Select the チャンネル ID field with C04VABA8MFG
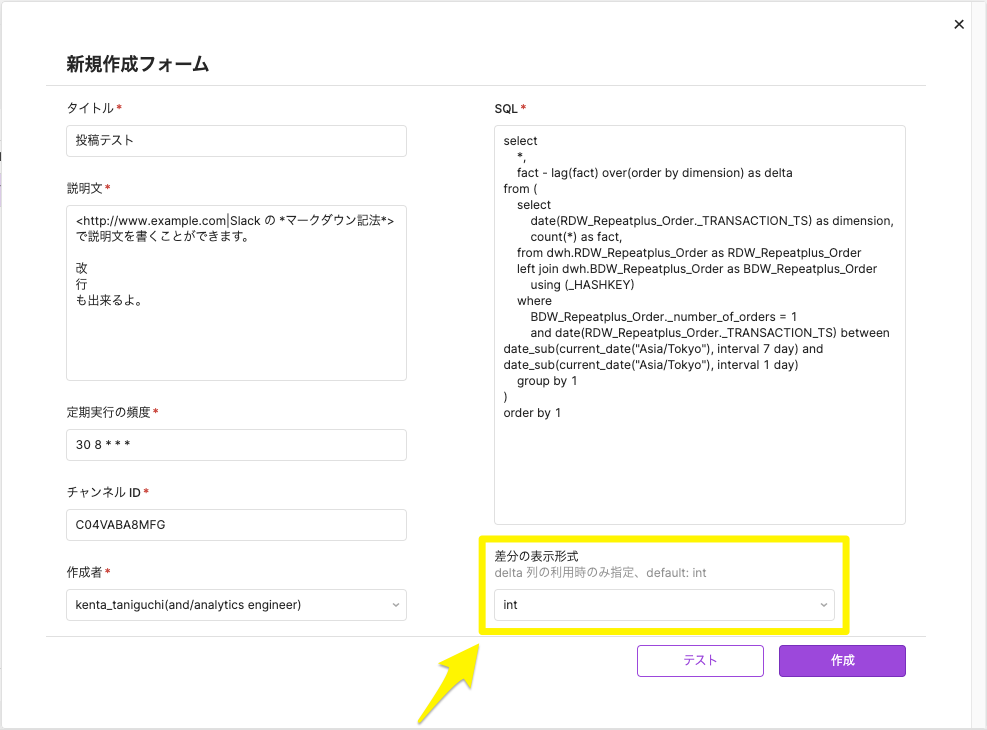987x730 pixels. click(236, 525)
